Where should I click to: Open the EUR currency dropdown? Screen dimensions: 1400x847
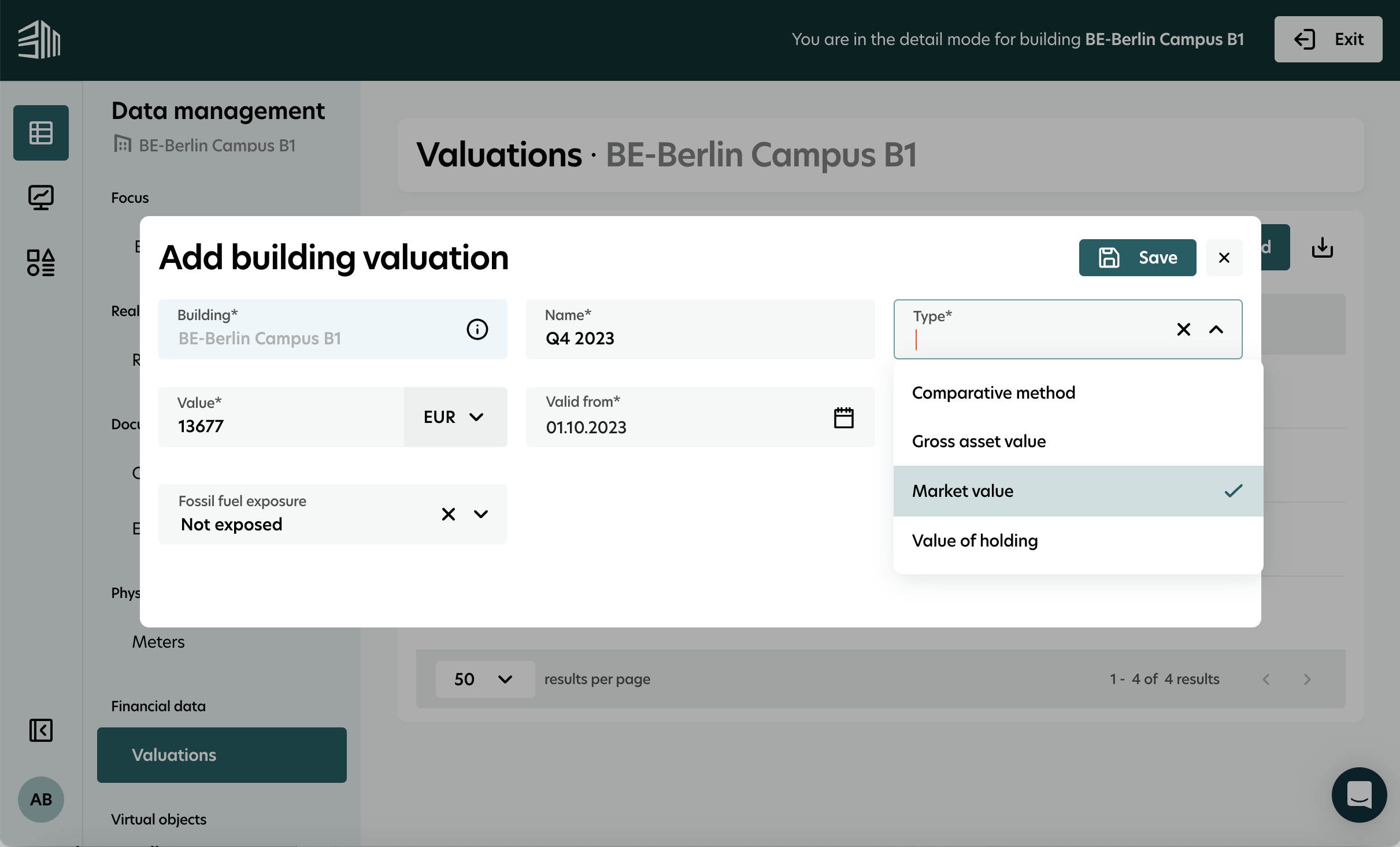click(x=455, y=417)
